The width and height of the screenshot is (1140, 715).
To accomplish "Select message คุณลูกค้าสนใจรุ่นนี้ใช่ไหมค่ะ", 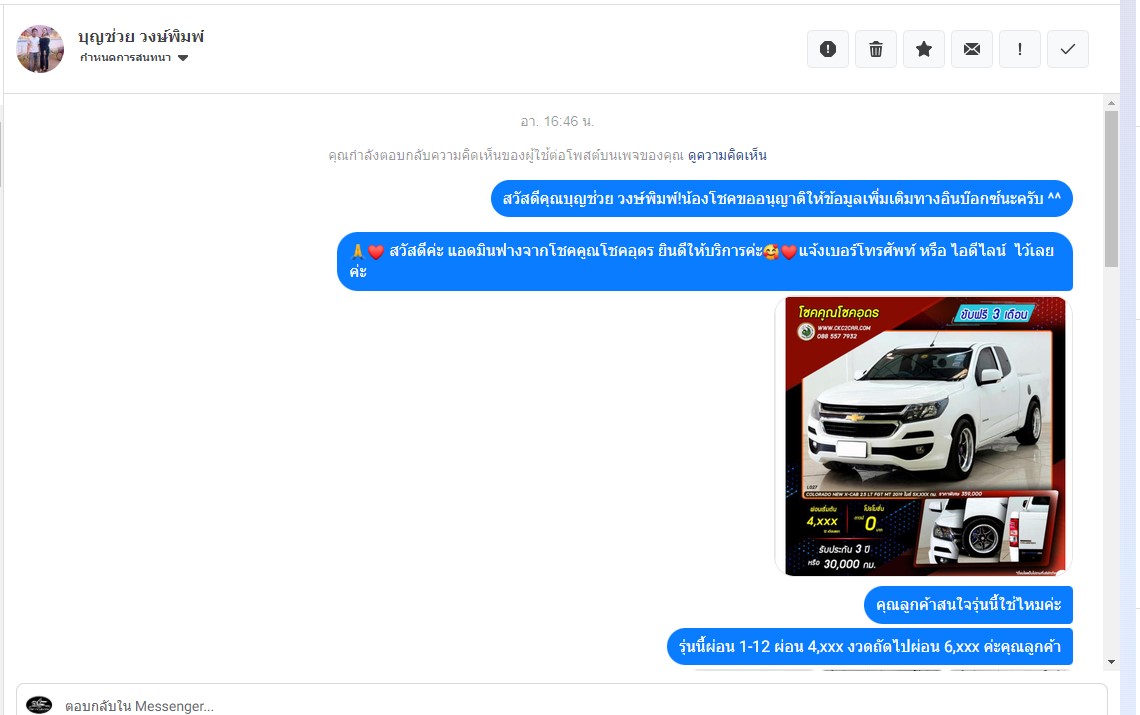I will [x=968, y=604].
